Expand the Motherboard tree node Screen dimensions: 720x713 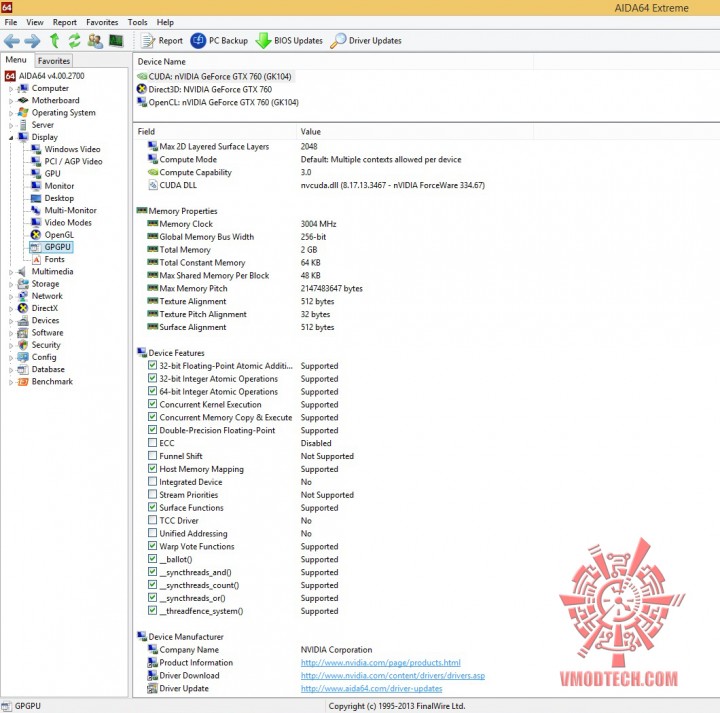[11, 101]
